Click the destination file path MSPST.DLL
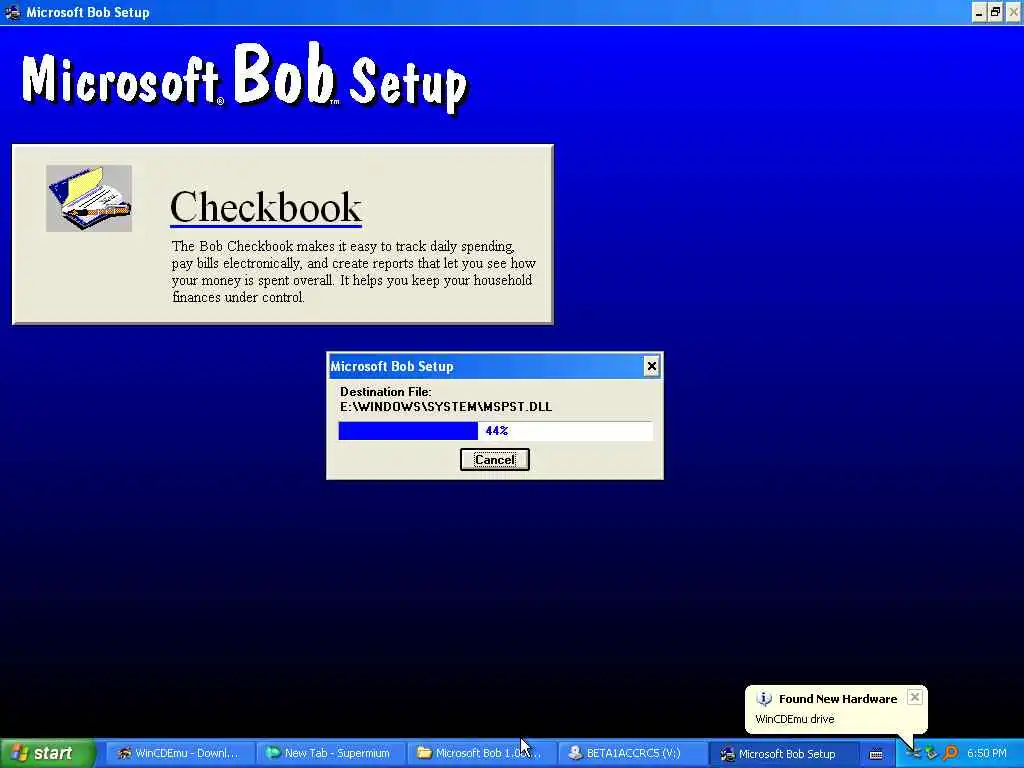The height and width of the screenshot is (768, 1024). coord(446,407)
